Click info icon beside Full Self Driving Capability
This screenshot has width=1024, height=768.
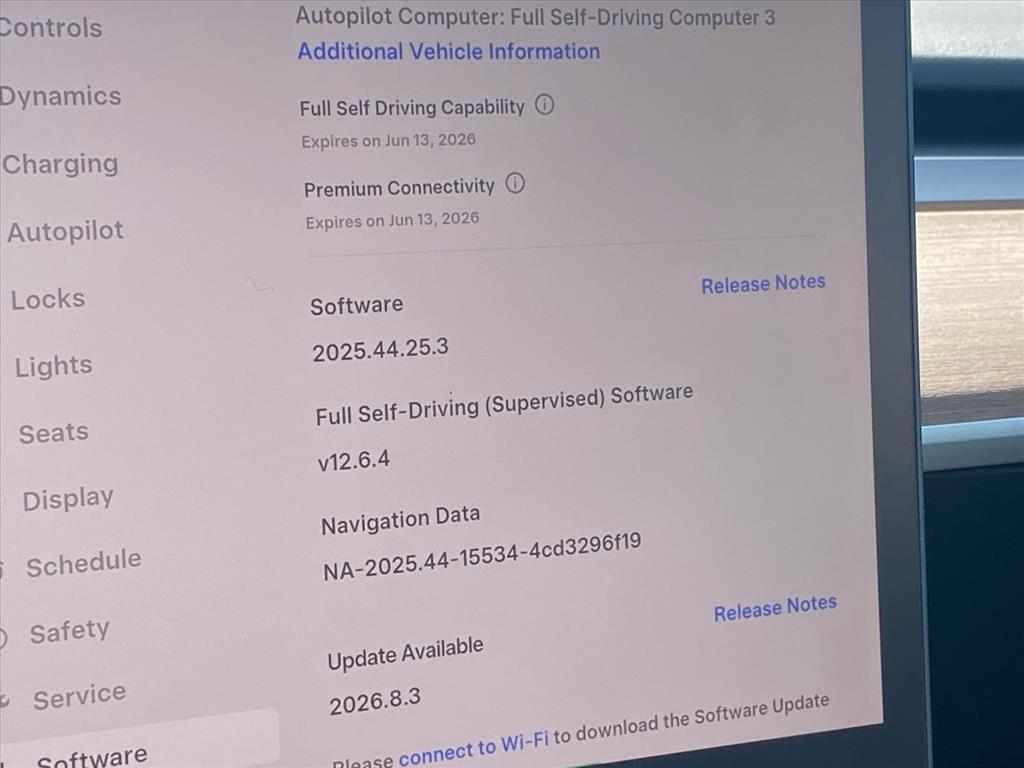point(544,105)
